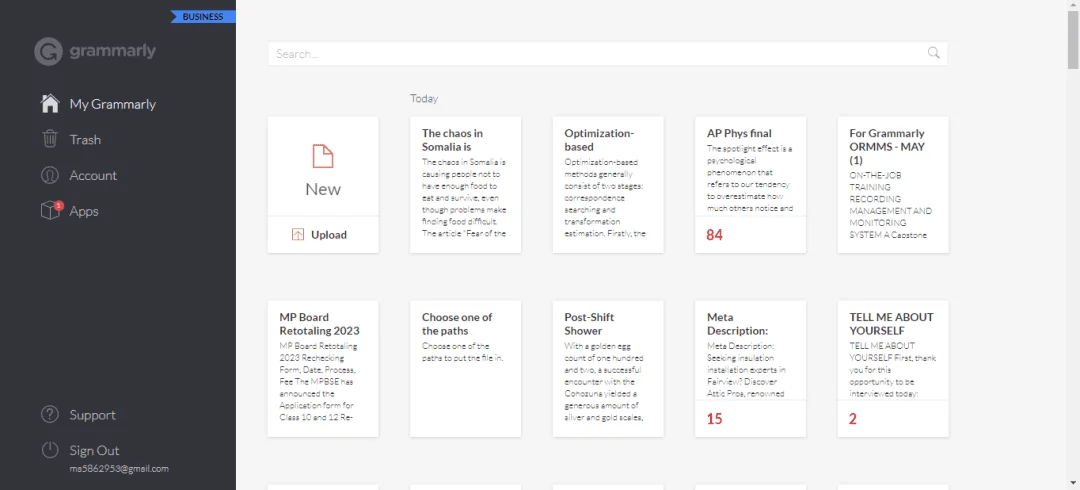This screenshot has height=490, width=1080.
Task: Click the BUSINESS badge label
Action: (x=203, y=17)
